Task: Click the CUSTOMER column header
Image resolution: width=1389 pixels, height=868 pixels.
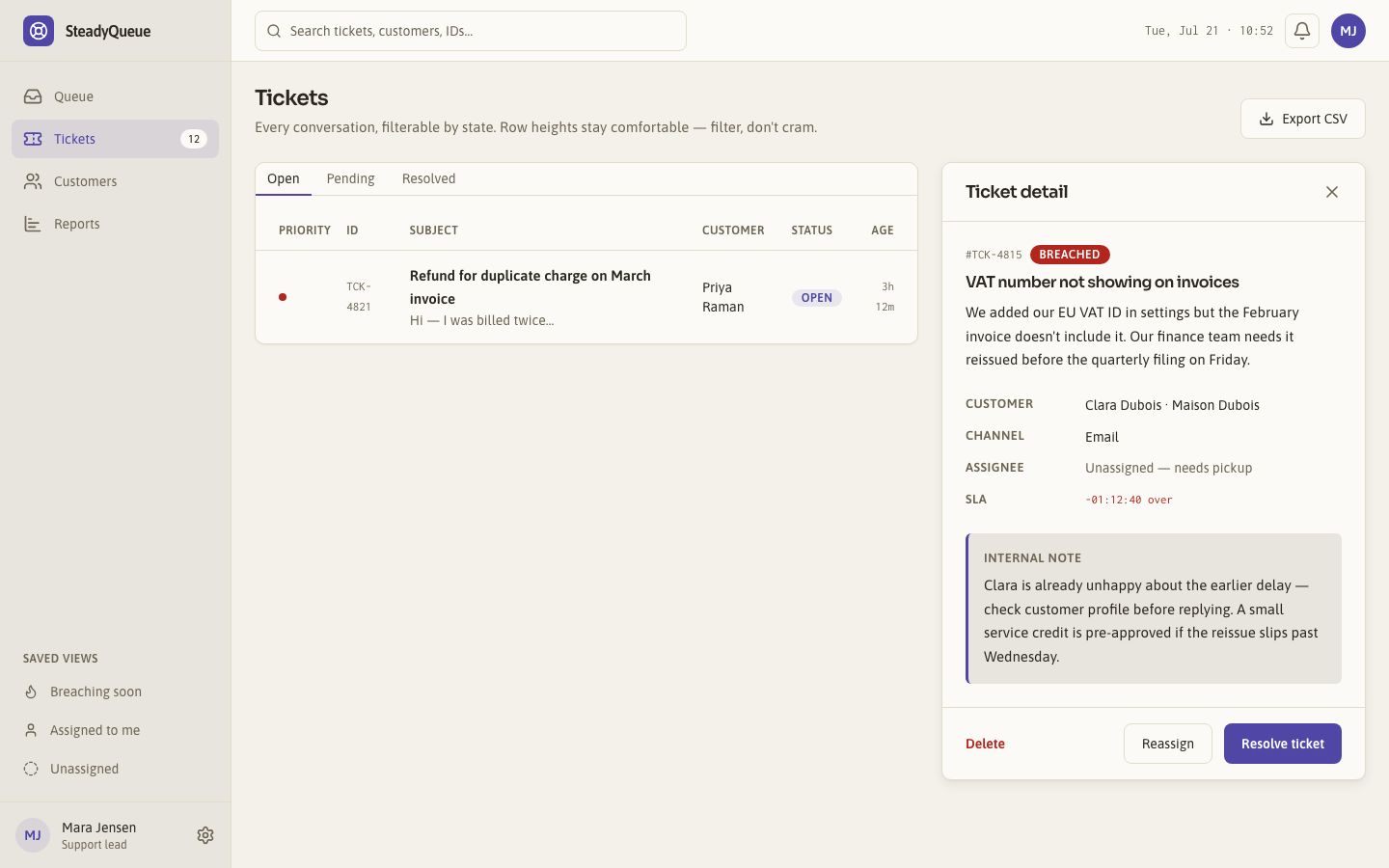Action: tap(733, 230)
